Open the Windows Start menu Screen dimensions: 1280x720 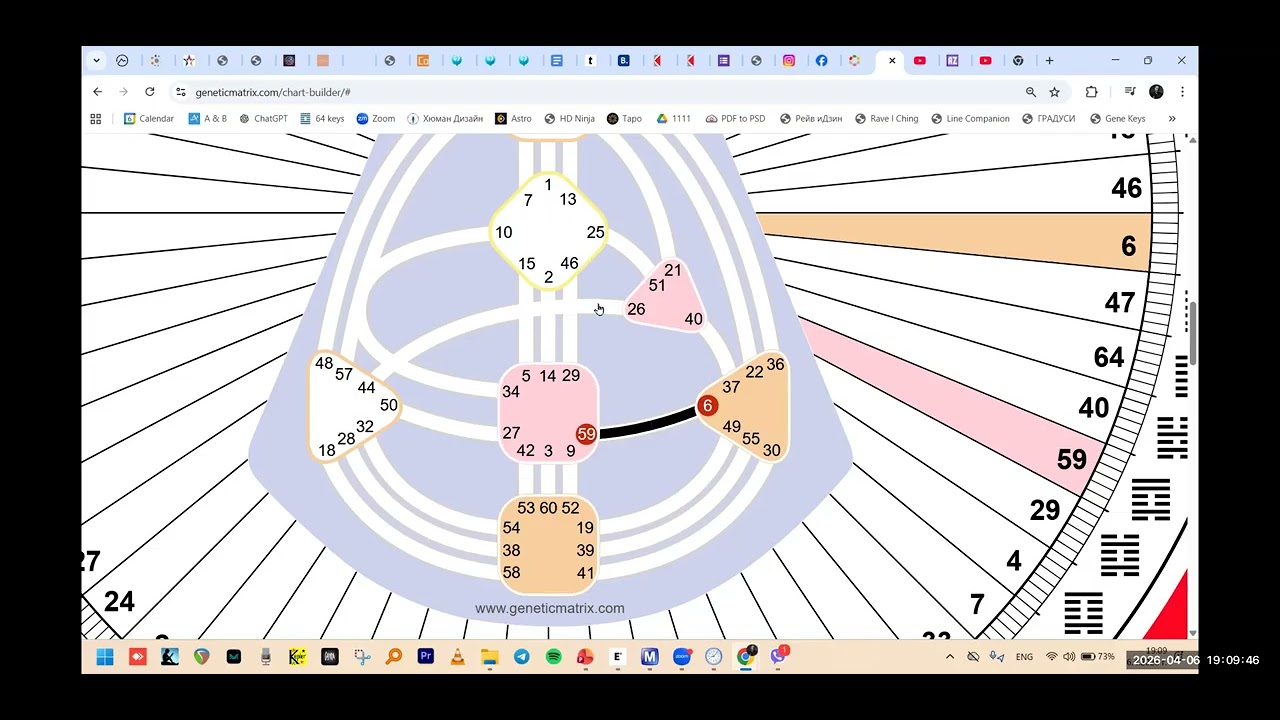105,657
